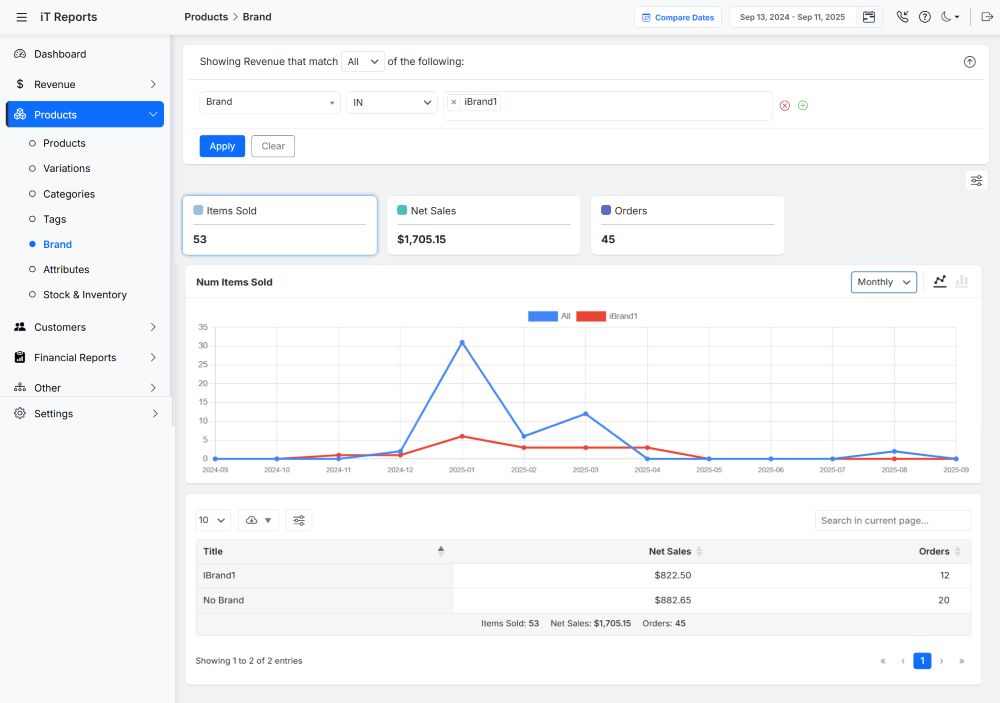Select the line chart view icon
Viewport: 1000px width, 703px height.
point(939,282)
